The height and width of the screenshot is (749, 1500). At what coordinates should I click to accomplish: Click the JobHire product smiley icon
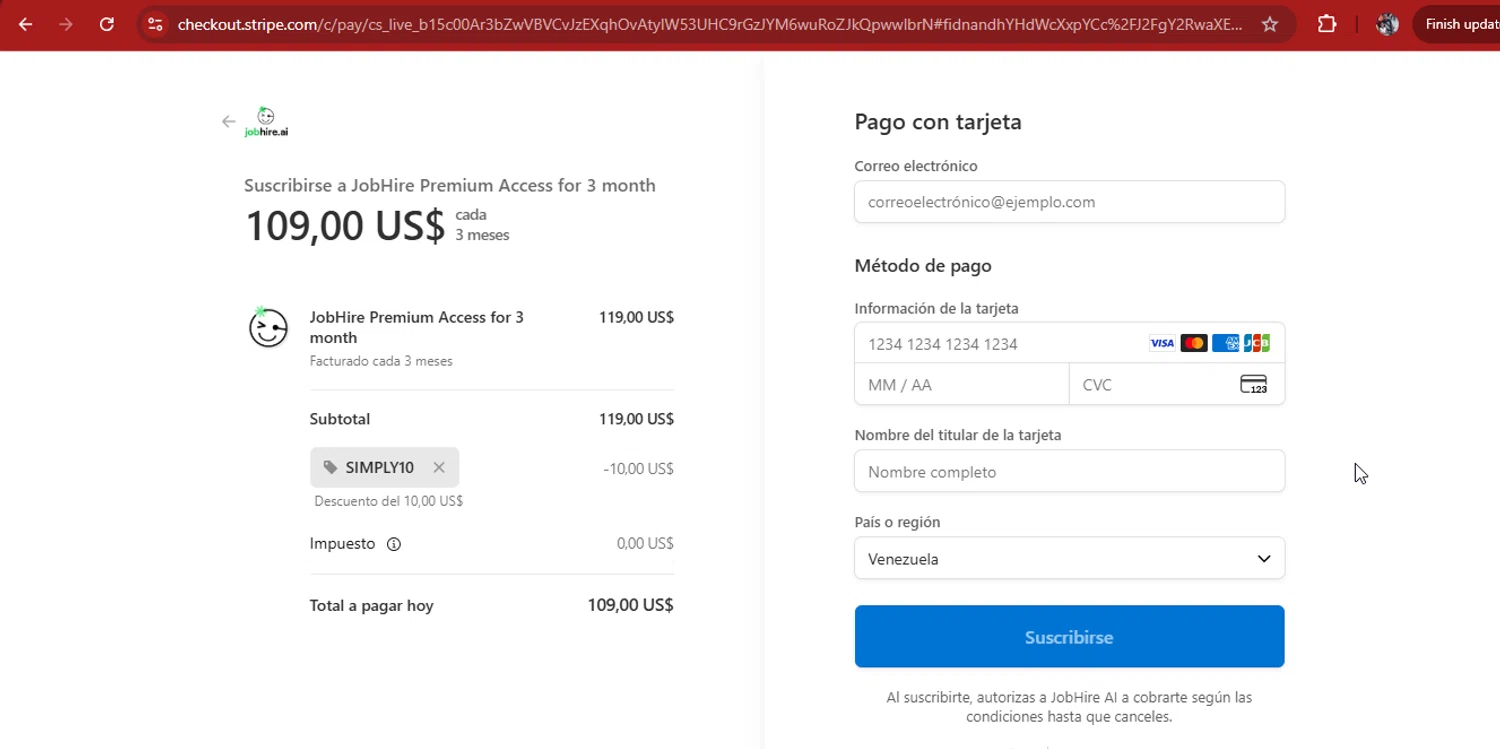point(268,327)
